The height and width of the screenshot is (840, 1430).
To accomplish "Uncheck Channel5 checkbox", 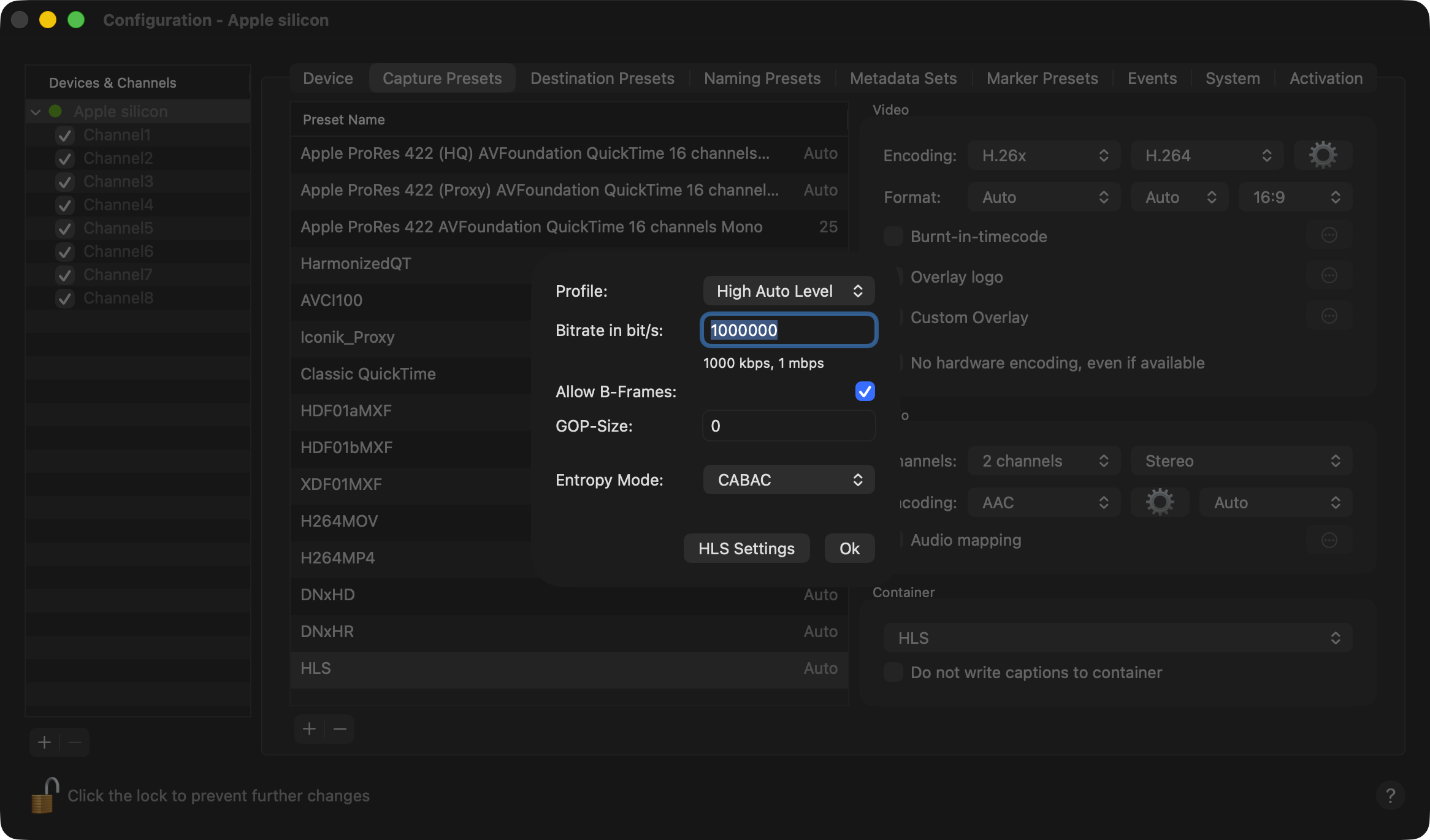I will (x=65, y=228).
